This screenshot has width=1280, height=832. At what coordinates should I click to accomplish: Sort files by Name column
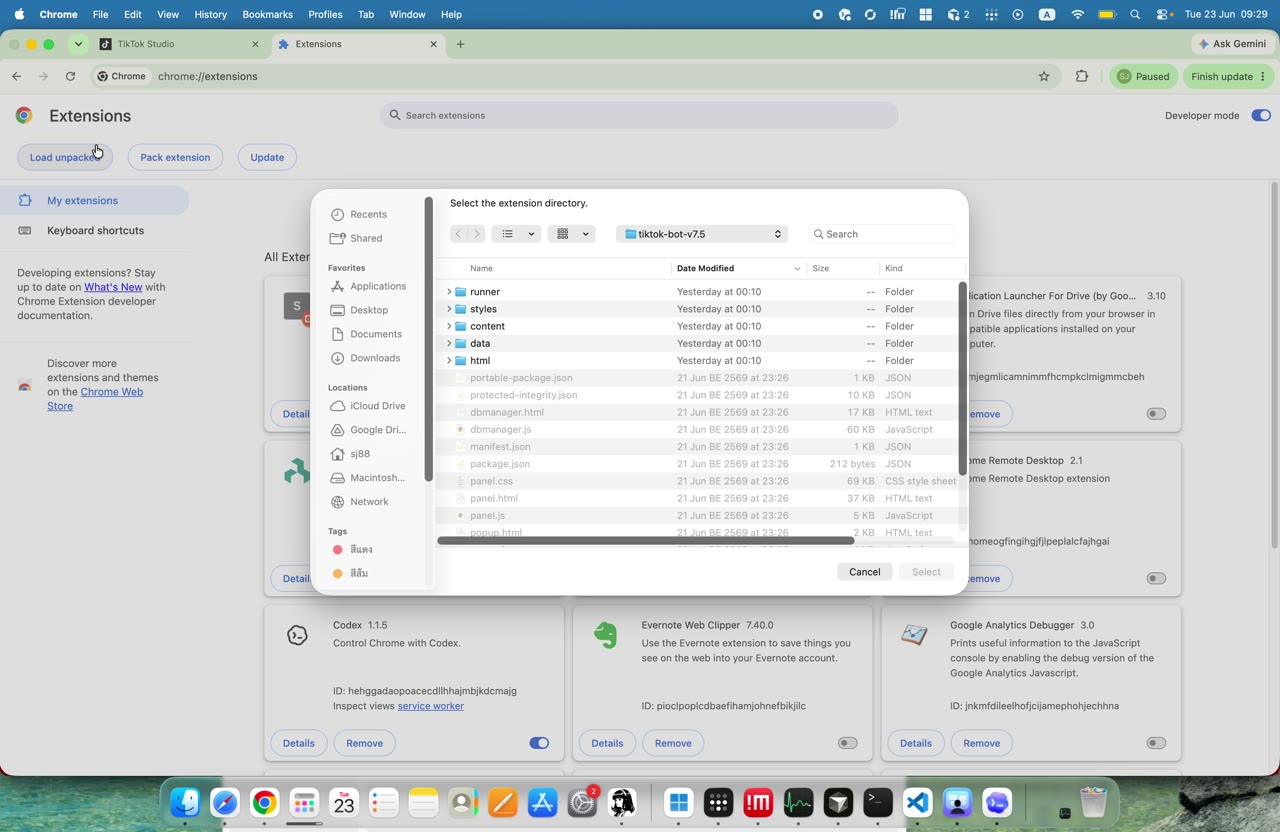pyautogui.click(x=555, y=268)
